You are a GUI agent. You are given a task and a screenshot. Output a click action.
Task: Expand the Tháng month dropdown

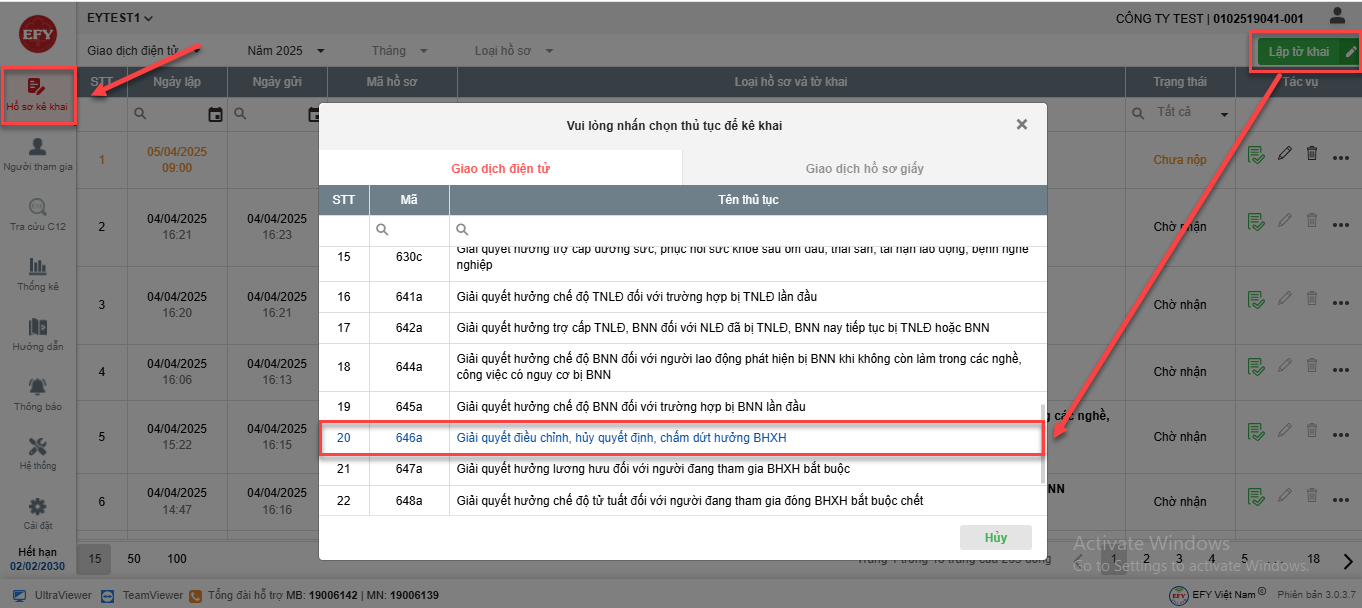[399, 51]
